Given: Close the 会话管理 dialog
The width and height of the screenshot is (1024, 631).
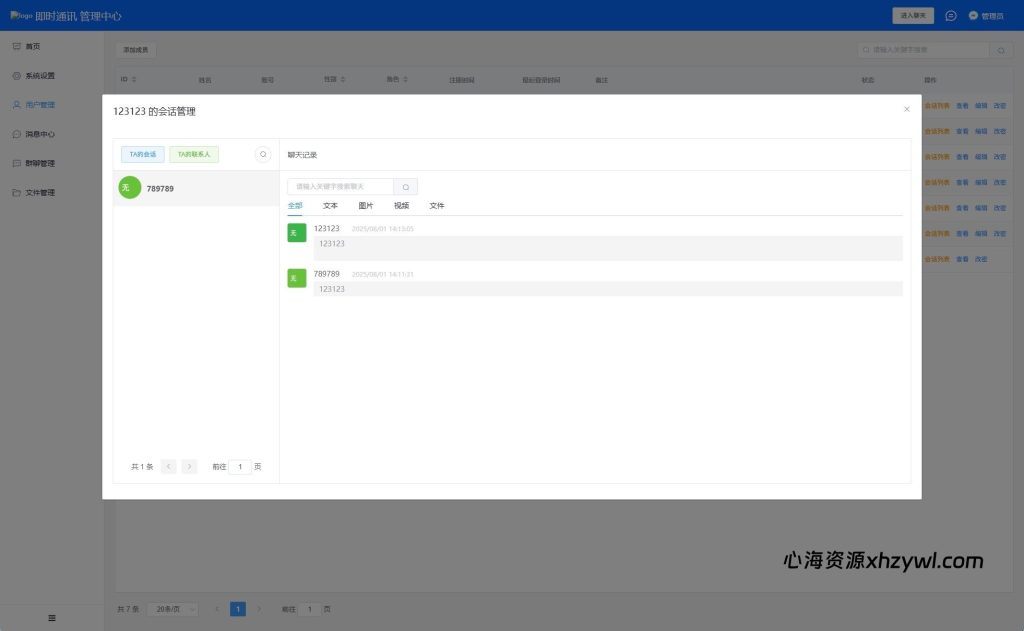Looking at the screenshot, I should tap(907, 109).
